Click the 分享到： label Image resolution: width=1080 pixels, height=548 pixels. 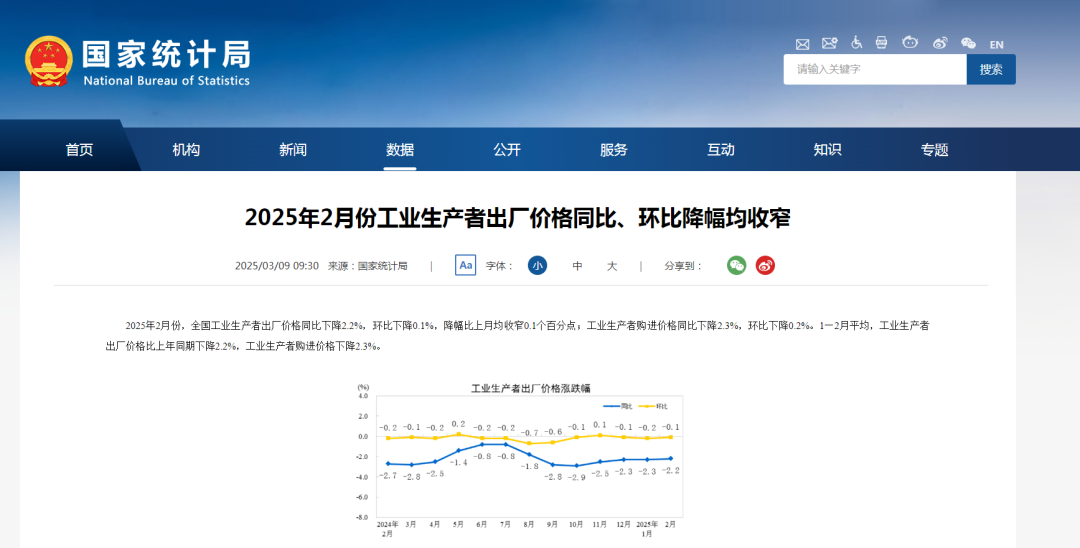tap(683, 266)
